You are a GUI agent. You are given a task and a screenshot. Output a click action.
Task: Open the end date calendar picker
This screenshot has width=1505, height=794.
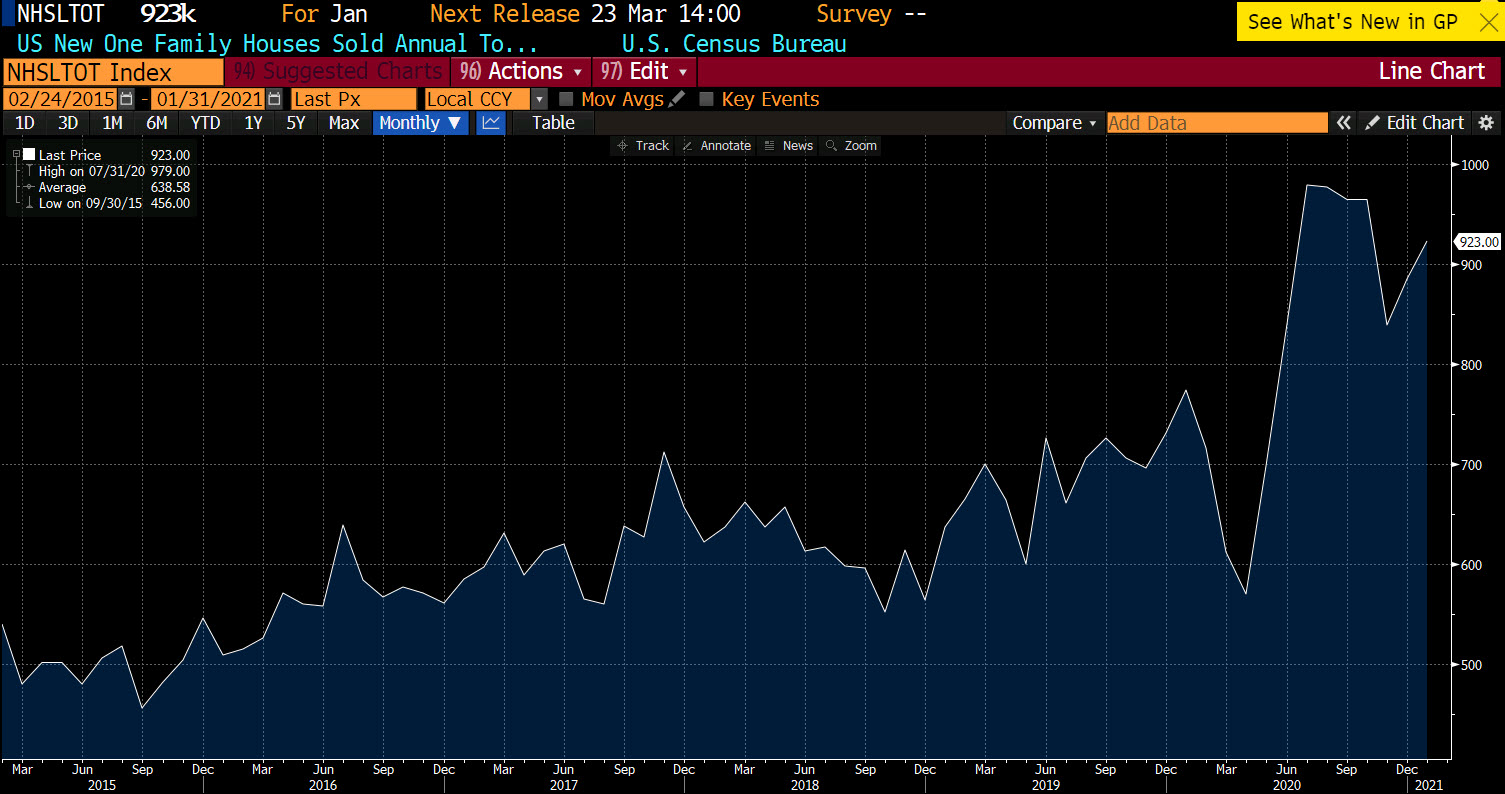coord(274,99)
